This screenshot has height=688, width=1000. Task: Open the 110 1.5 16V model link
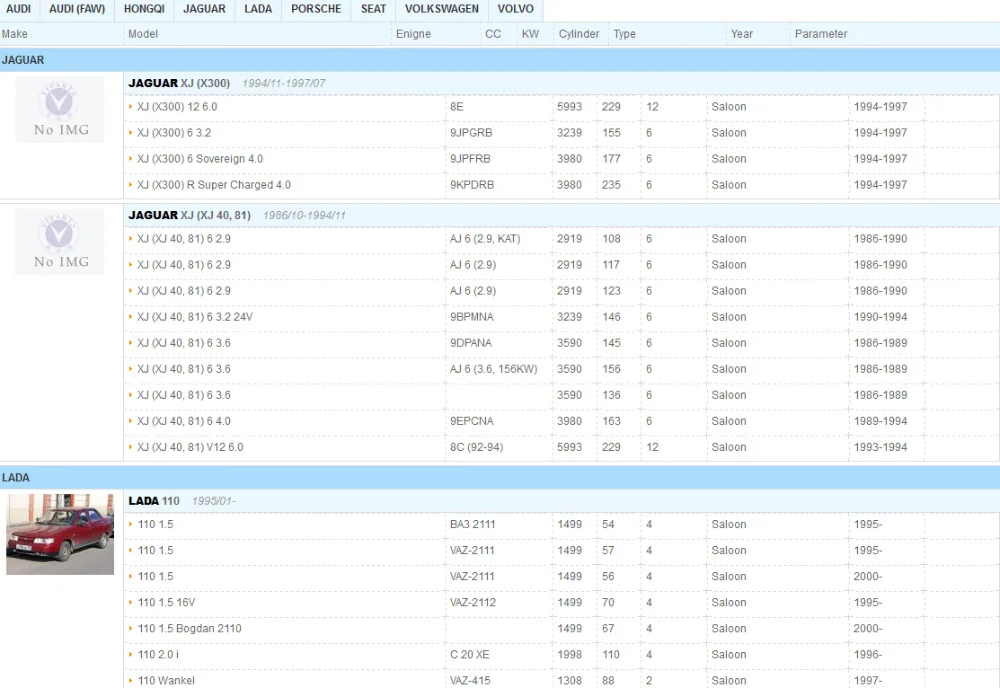166,602
